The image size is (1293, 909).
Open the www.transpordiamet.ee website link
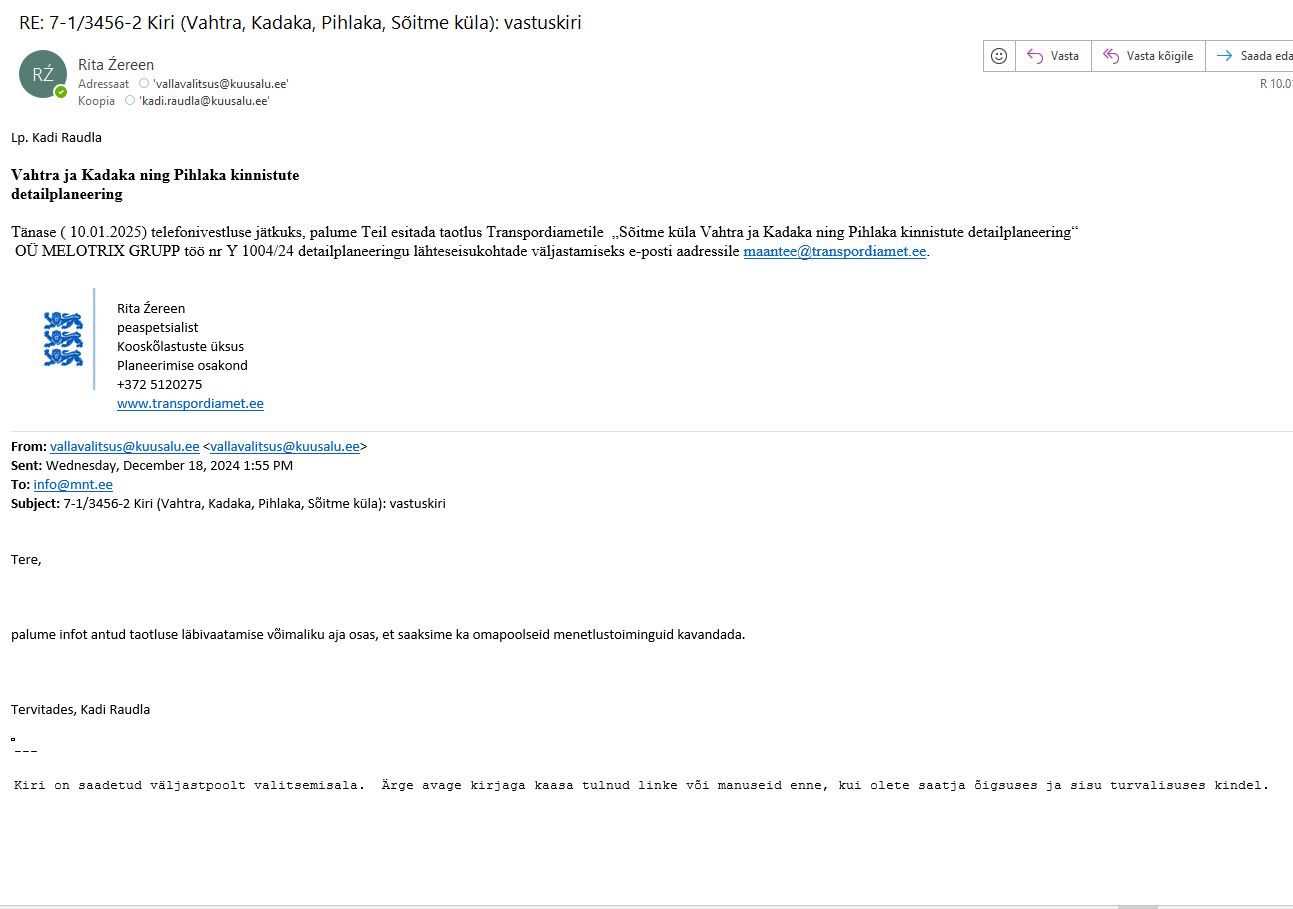click(190, 404)
